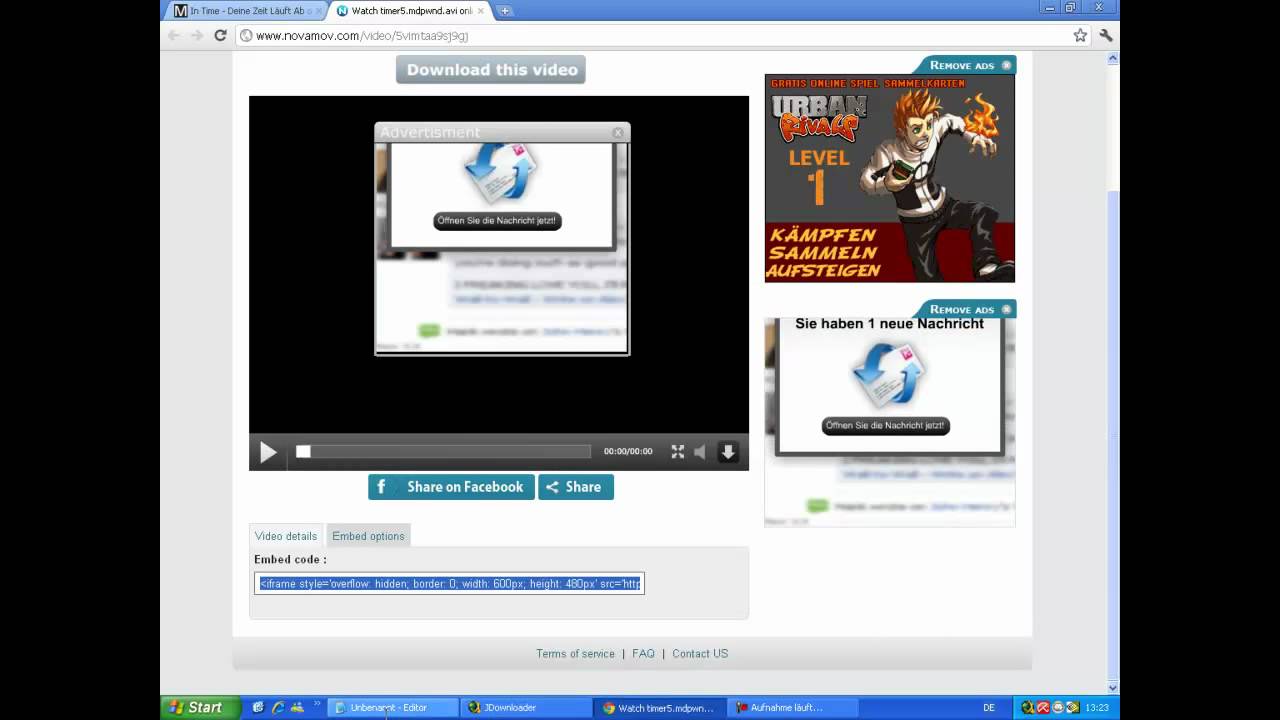Open a new browser tab

pos(504,11)
